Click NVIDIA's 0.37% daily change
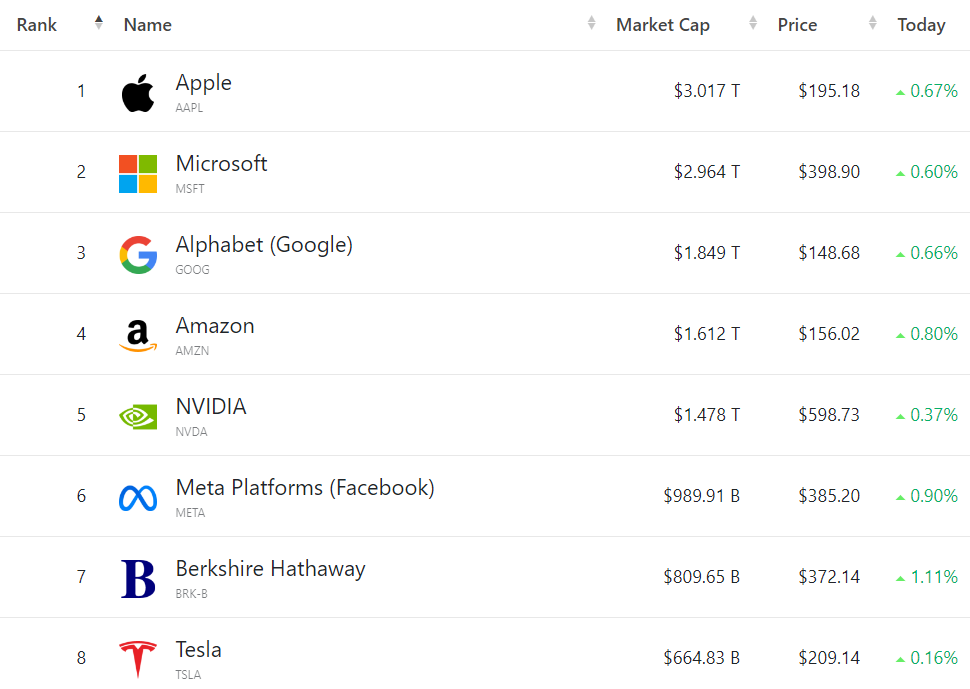 click(933, 415)
